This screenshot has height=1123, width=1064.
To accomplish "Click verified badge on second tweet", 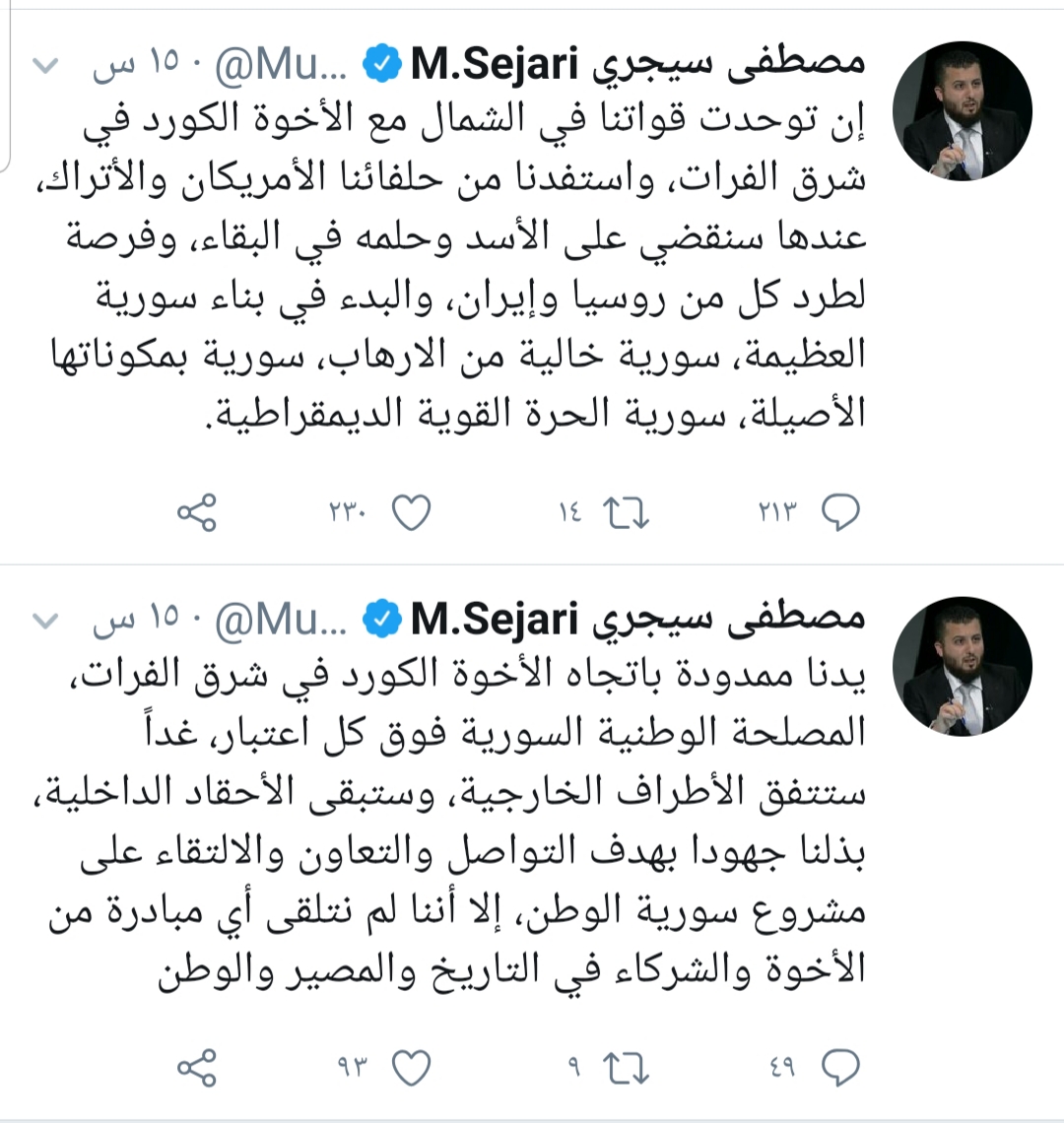I will (x=382, y=621).
